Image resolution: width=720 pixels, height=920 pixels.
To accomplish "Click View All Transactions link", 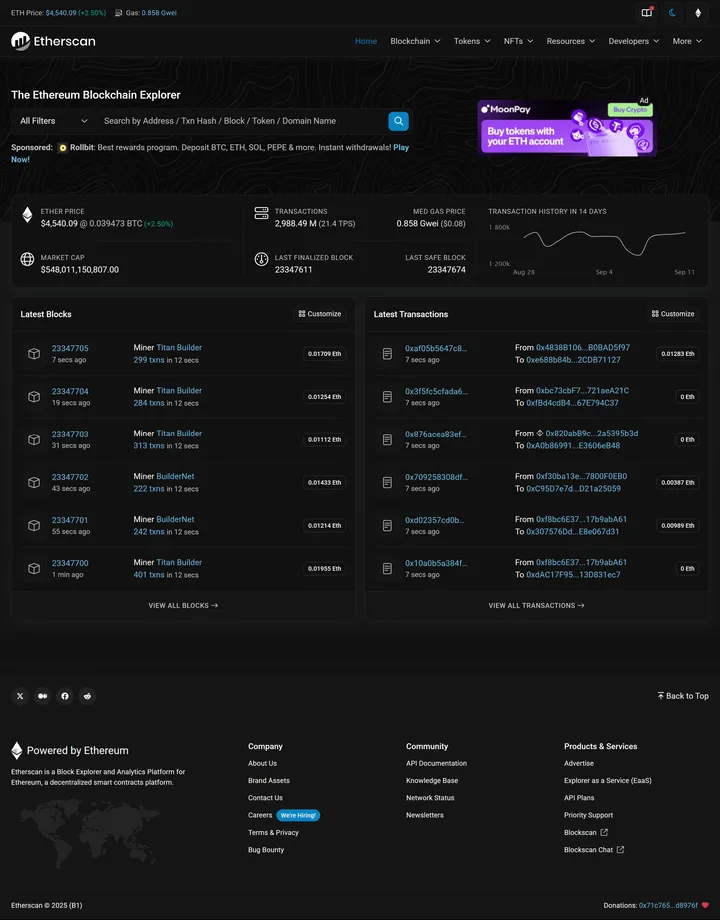I will [x=536, y=606].
